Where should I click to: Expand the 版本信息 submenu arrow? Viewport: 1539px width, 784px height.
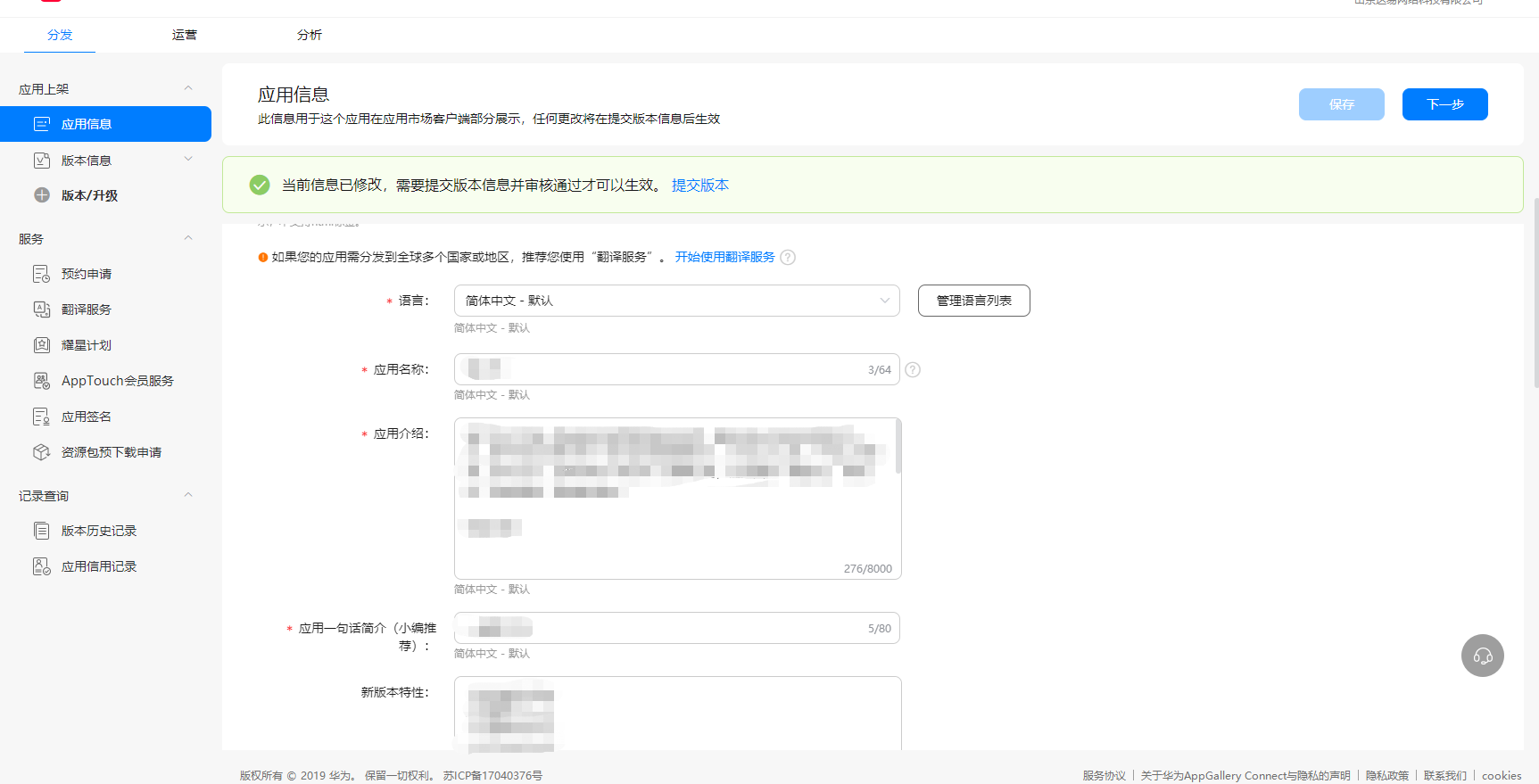(188, 160)
